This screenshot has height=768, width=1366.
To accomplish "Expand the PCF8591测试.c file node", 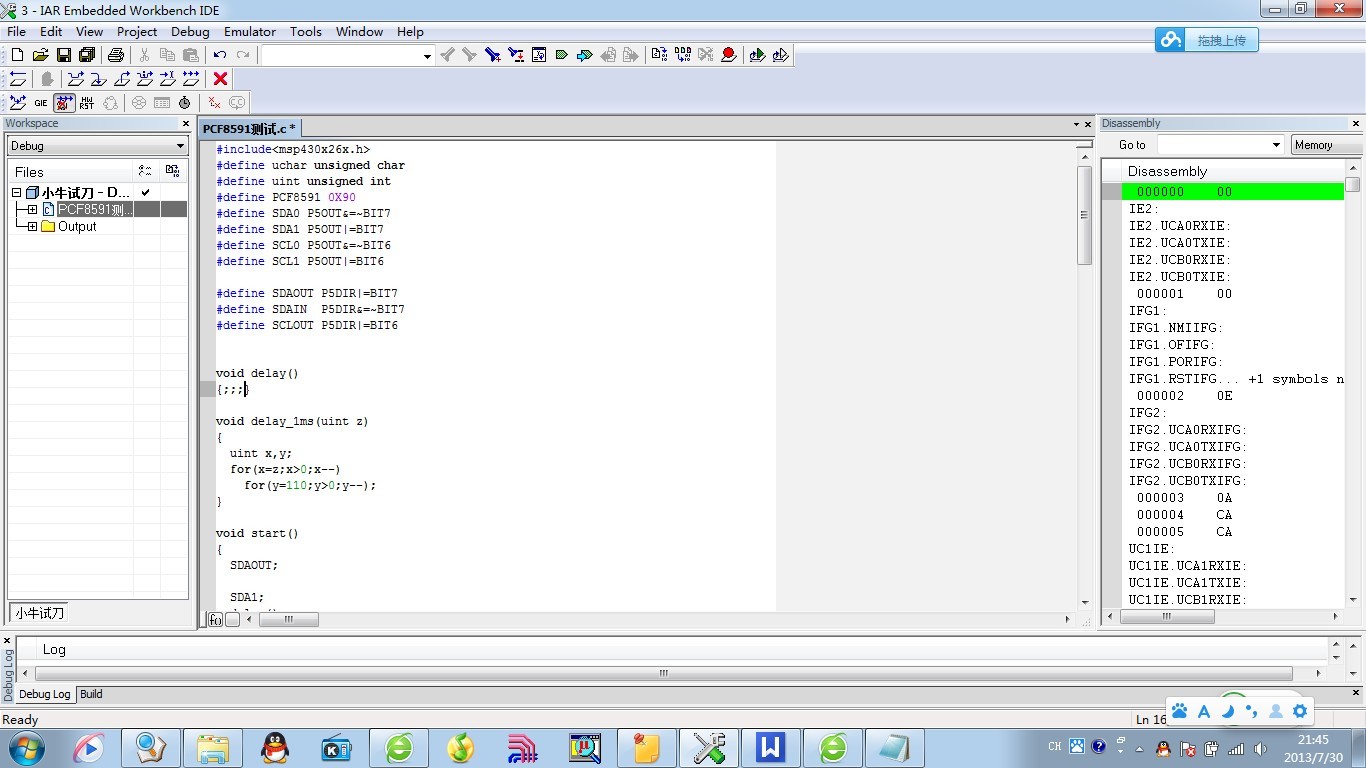I will pos(32,209).
